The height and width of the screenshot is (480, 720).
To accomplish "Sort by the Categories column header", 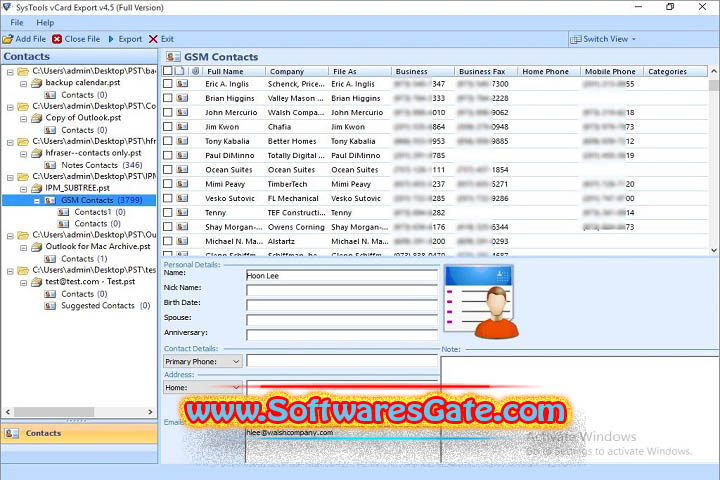I will coord(675,71).
